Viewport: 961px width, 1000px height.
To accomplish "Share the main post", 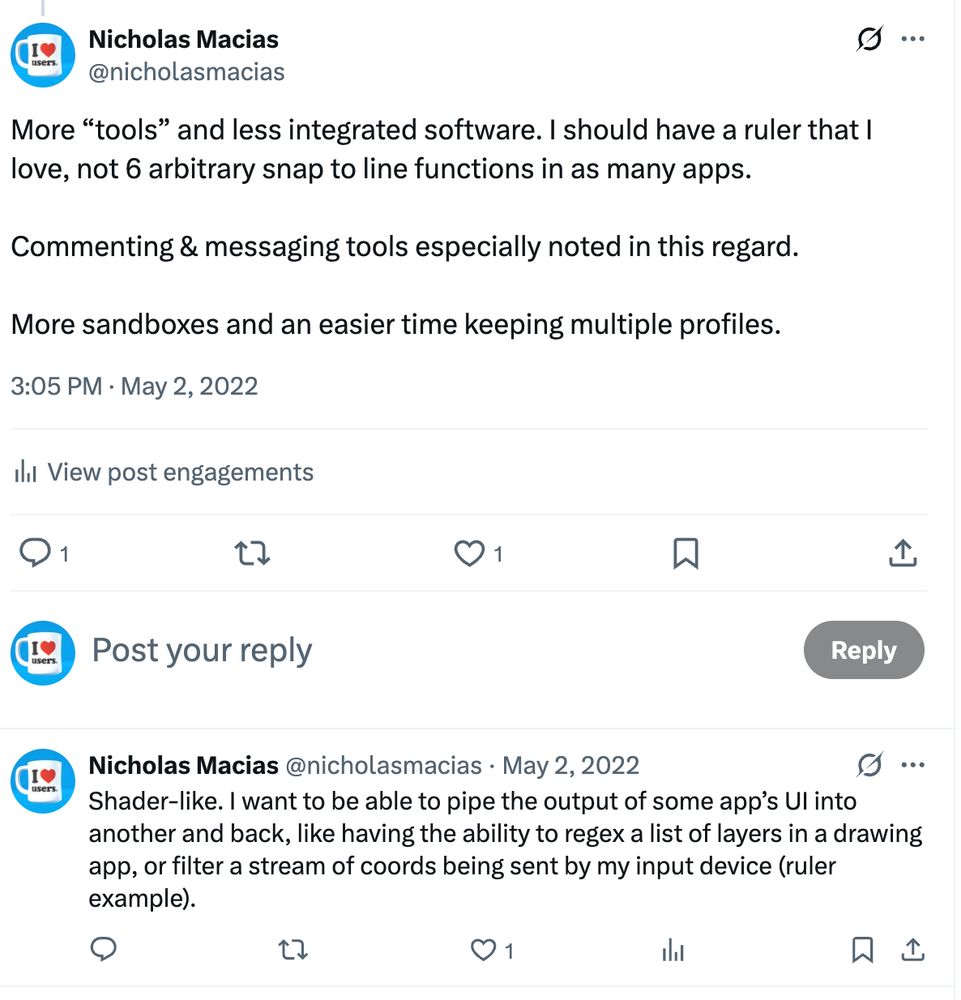I will [902, 552].
